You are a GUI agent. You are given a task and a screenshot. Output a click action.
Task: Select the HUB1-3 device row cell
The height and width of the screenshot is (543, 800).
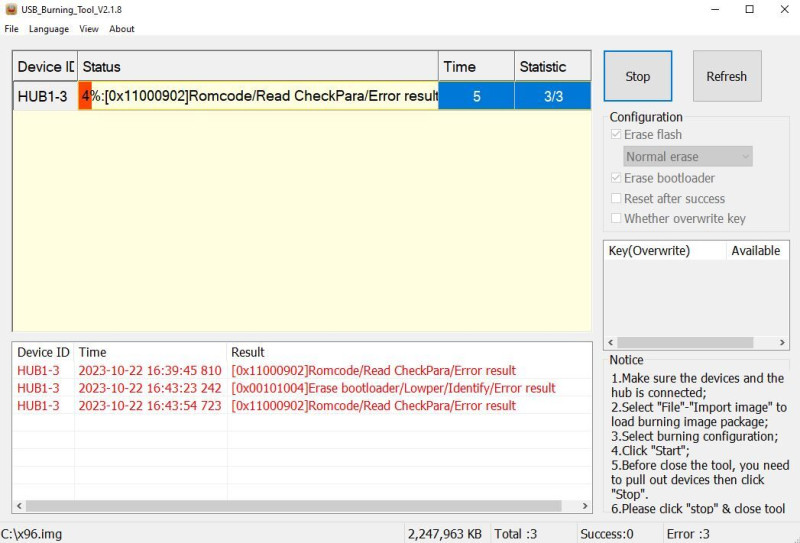45,96
